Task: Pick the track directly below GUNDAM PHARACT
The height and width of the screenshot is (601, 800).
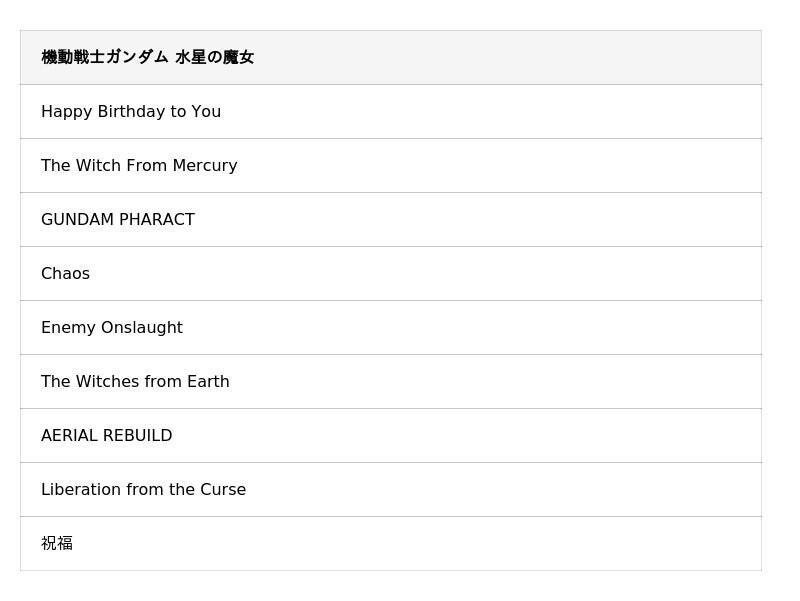Action: pos(66,274)
